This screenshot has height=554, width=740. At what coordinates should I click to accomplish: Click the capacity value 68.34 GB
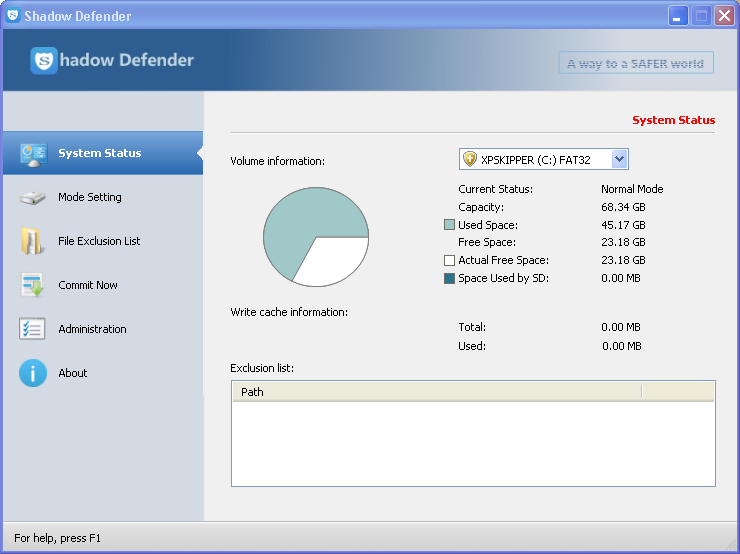[623, 207]
